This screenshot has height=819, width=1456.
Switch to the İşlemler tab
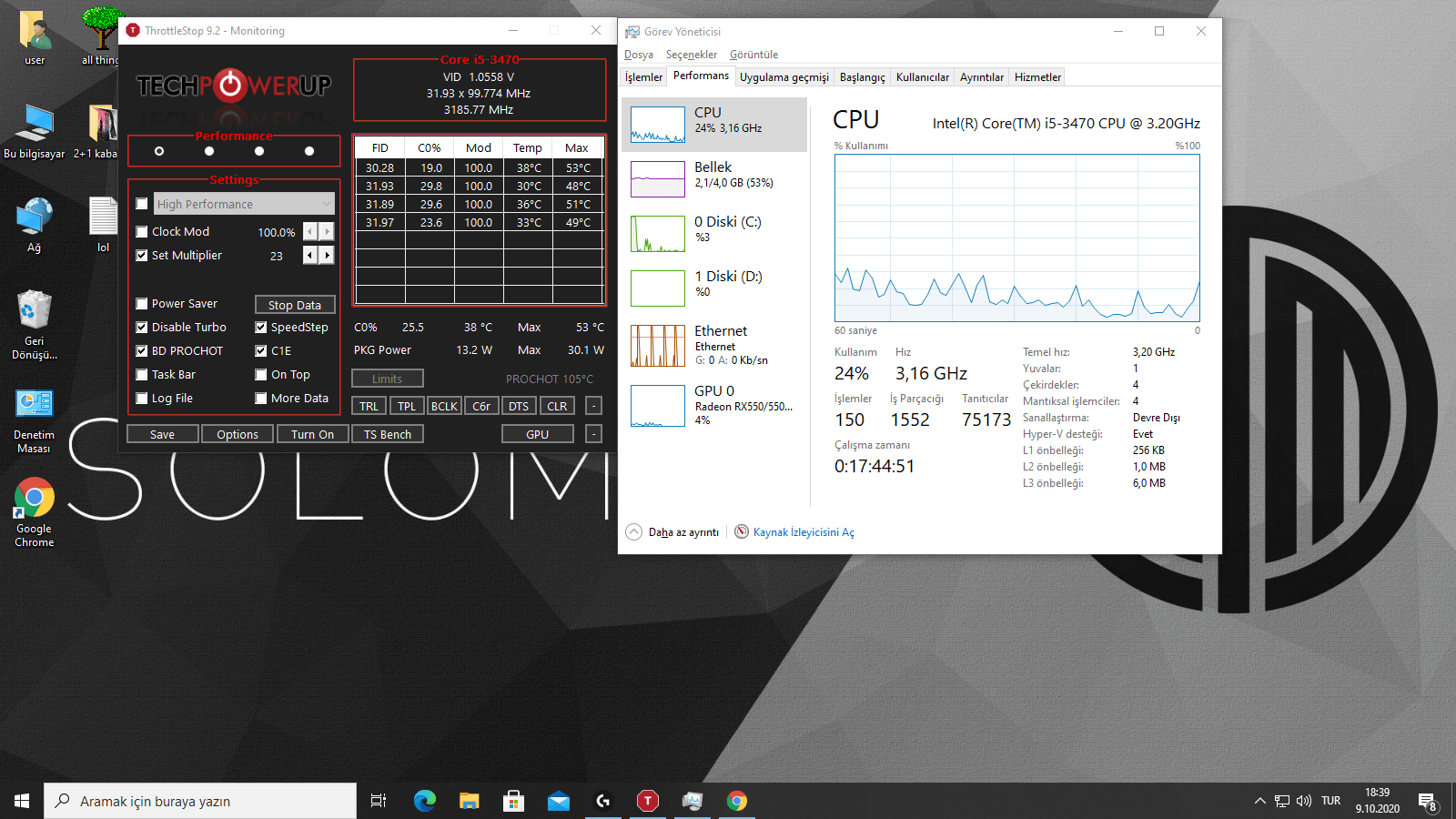(x=644, y=77)
